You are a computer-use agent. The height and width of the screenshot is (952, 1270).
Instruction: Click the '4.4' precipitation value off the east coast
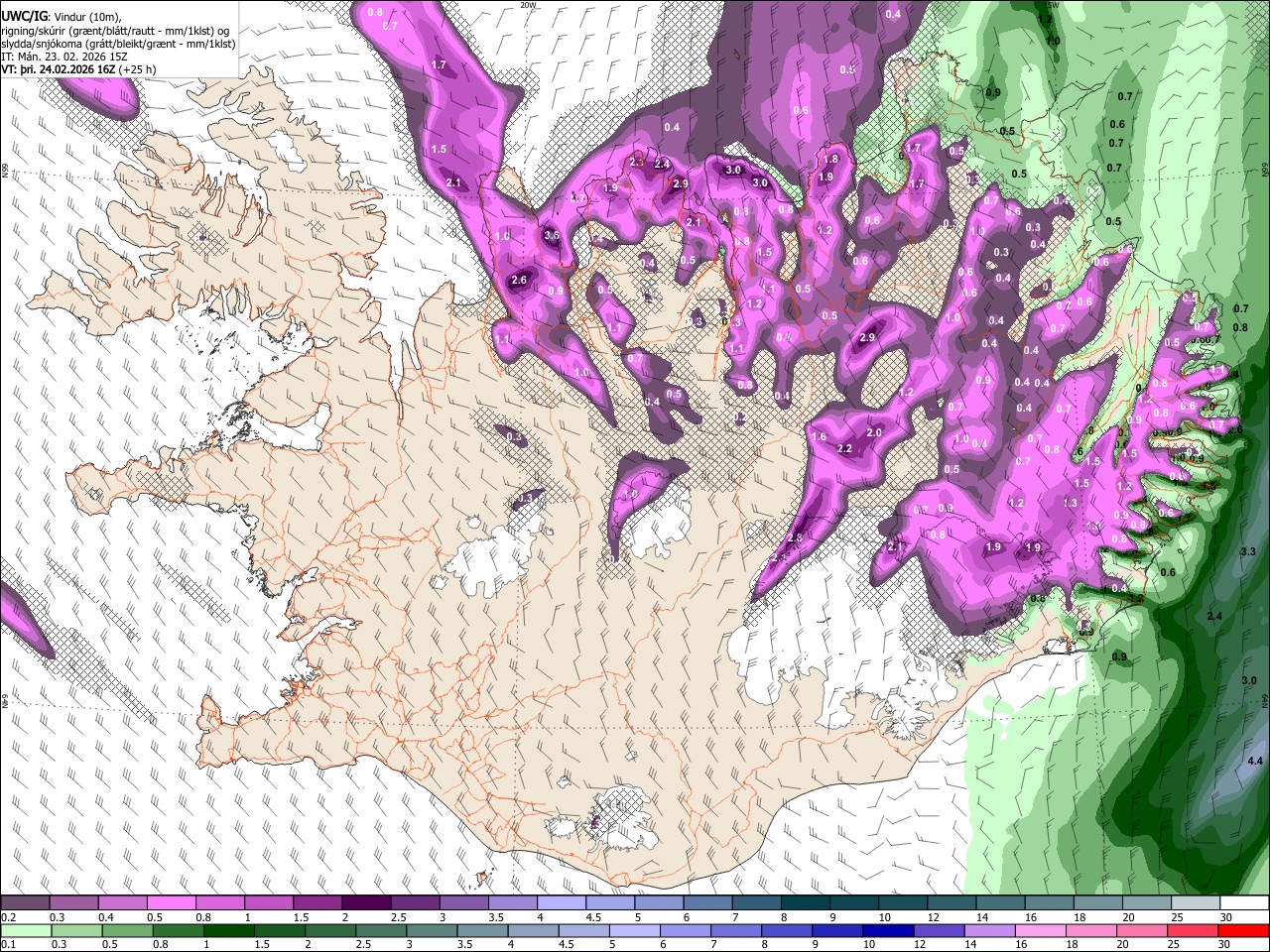(x=1255, y=761)
